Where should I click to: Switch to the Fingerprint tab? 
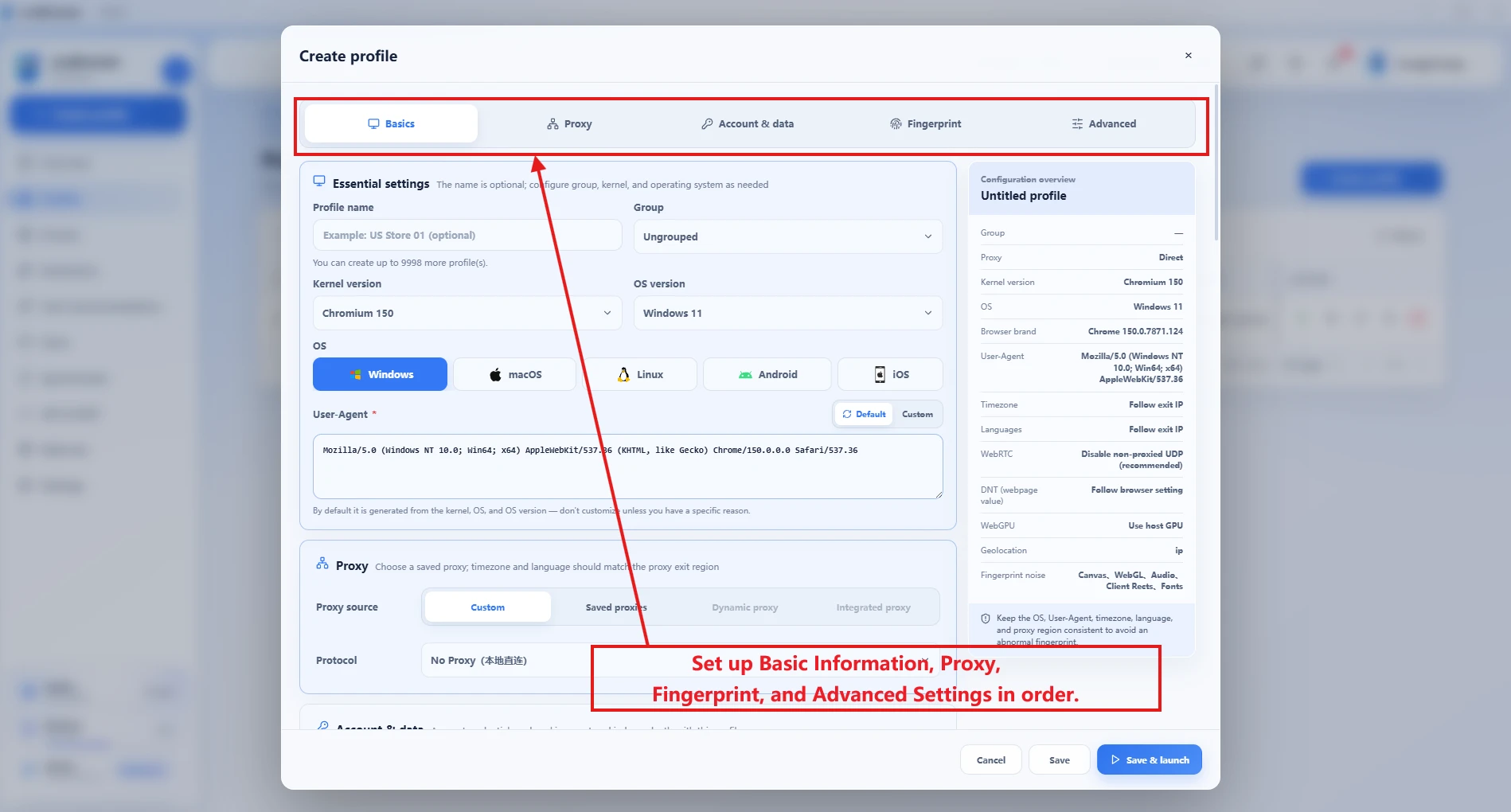click(925, 123)
